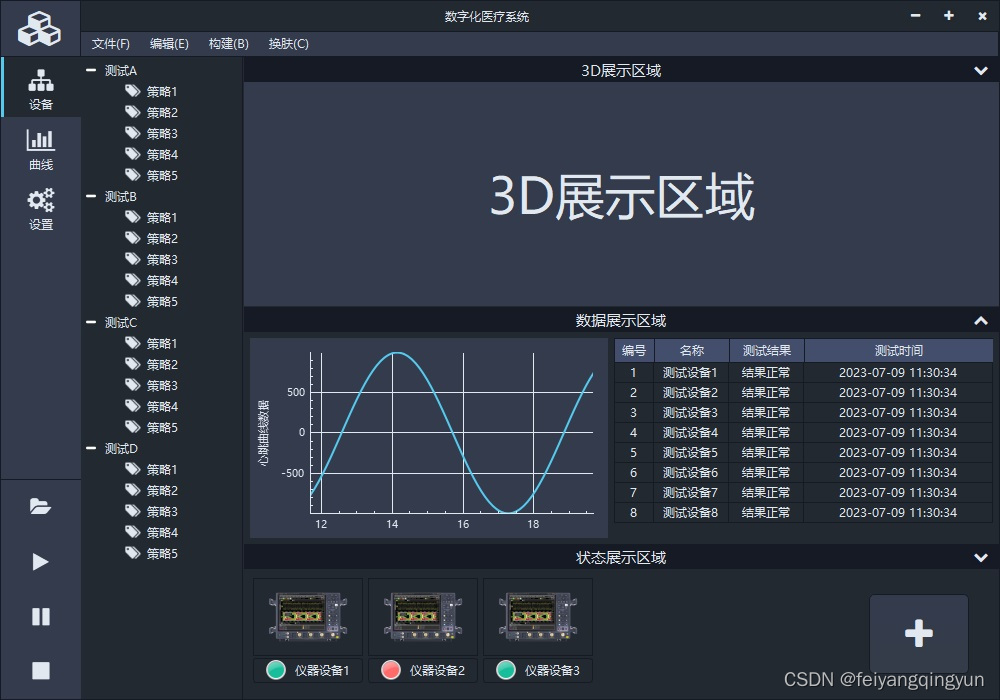Stop the test with the stop icon
Viewport: 1000px width, 700px height.
point(41,671)
